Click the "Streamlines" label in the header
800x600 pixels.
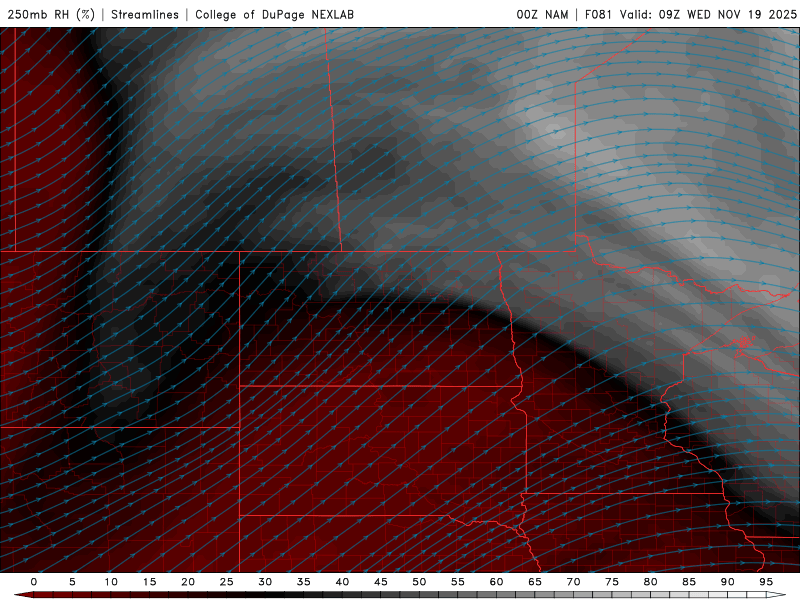coord(145,14)
